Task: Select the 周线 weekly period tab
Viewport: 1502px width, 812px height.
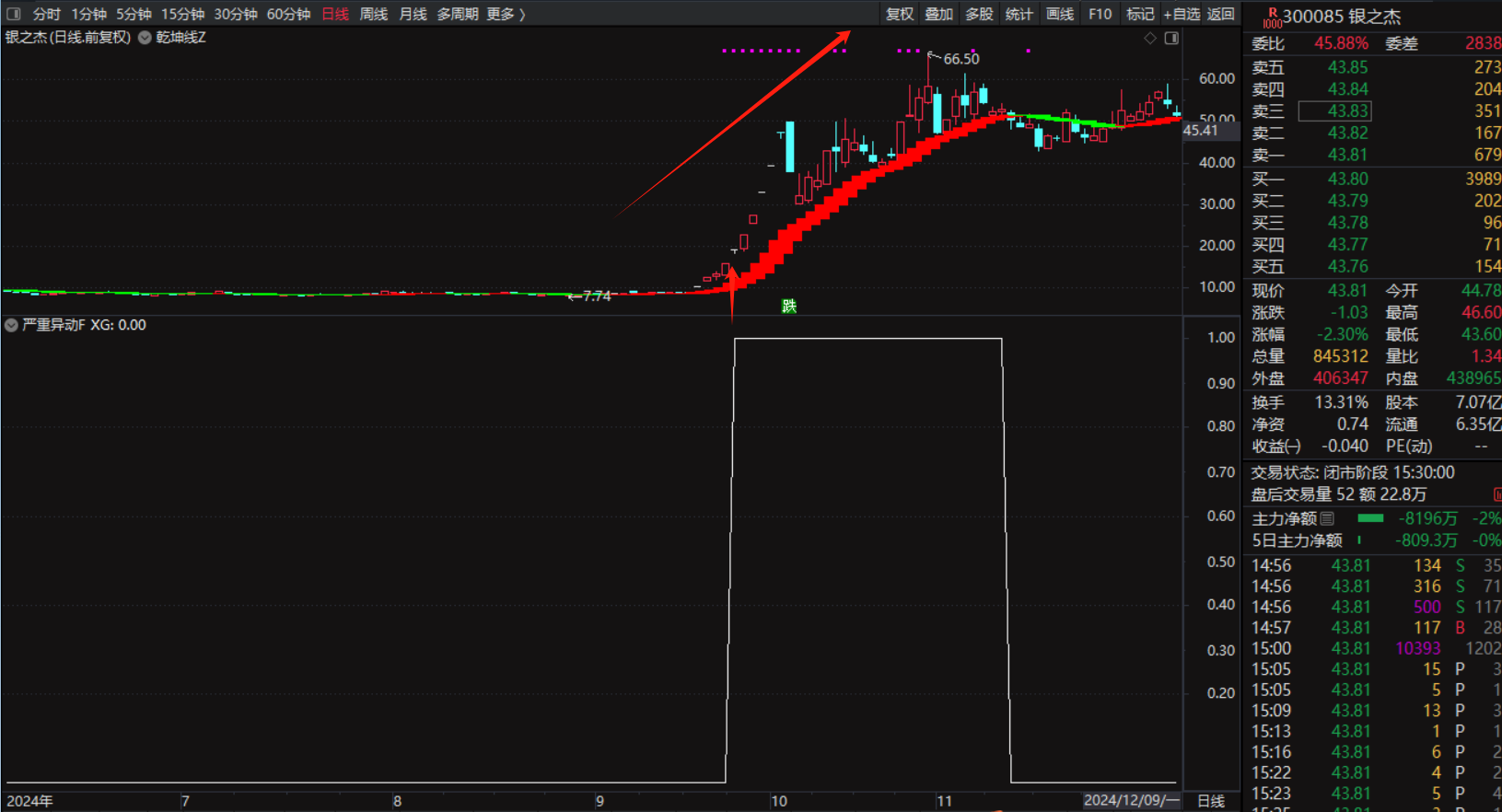Action: point(373,14)
